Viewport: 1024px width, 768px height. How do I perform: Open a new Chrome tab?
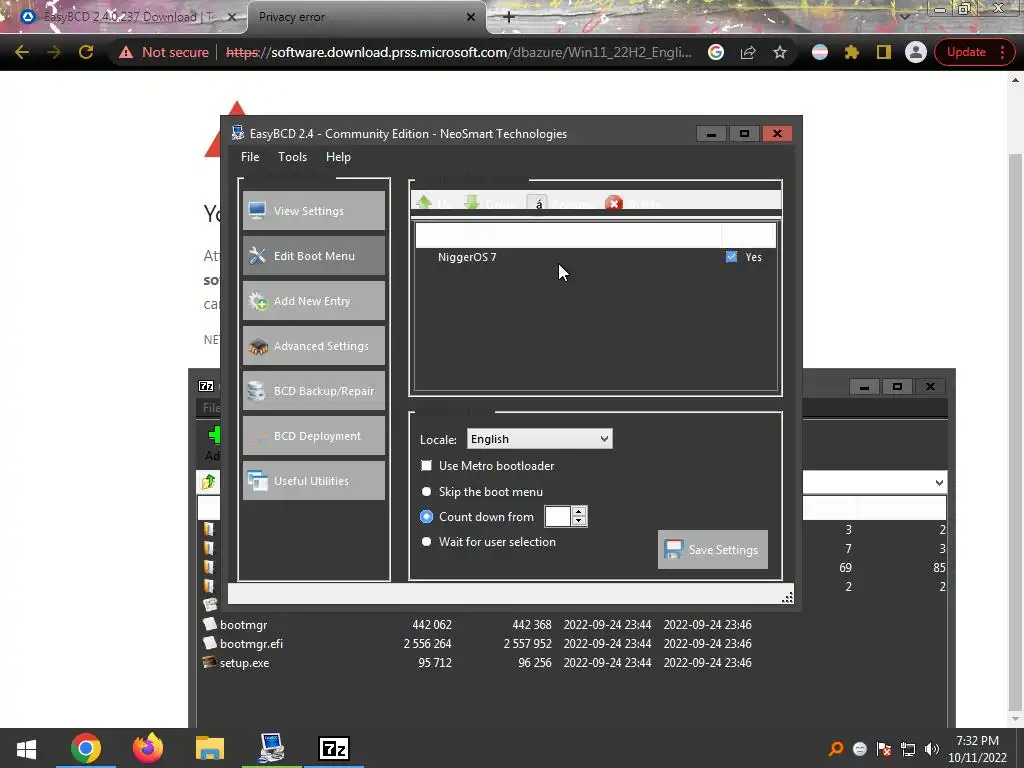click(x=509, y=17)
